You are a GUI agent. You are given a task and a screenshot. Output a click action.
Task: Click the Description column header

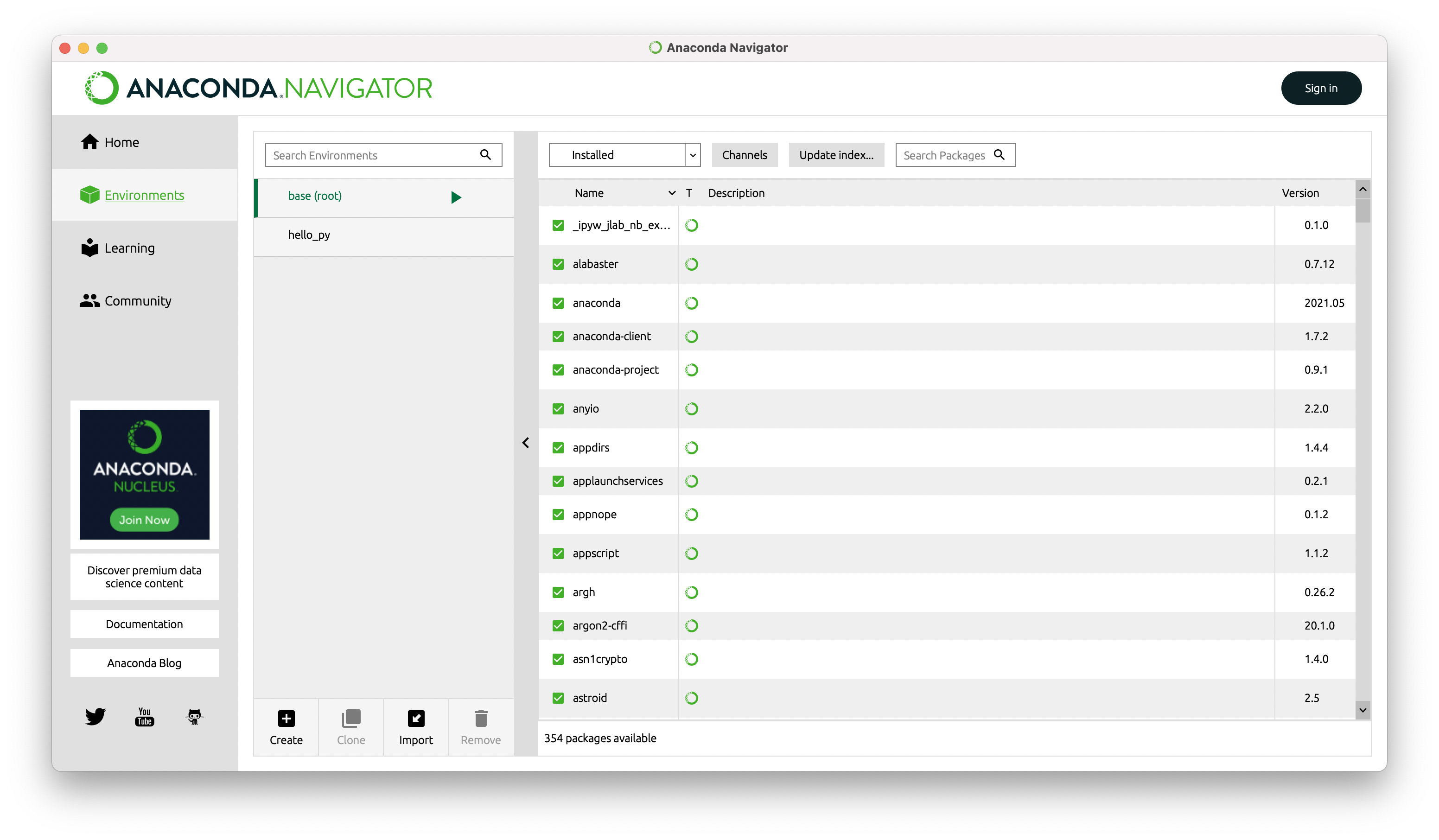736,193
